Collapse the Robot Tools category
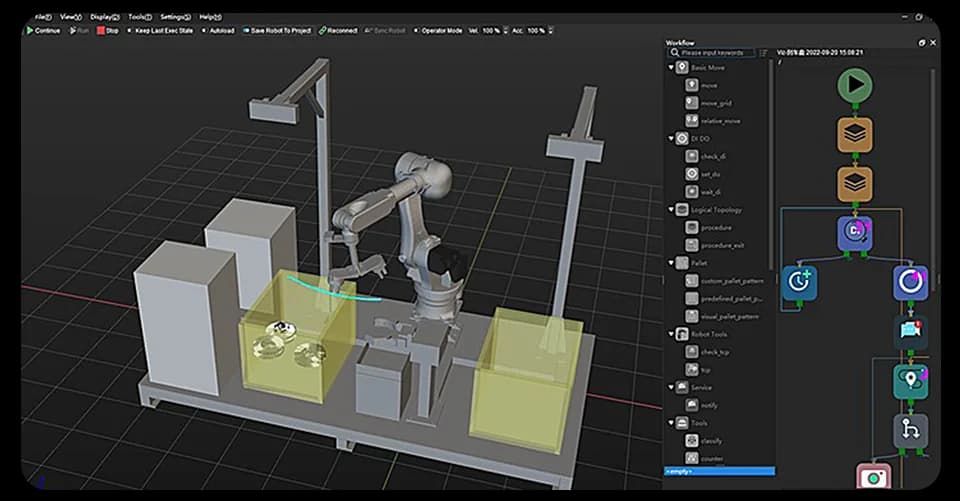The image size is (960, 501). tap(671, 334)
